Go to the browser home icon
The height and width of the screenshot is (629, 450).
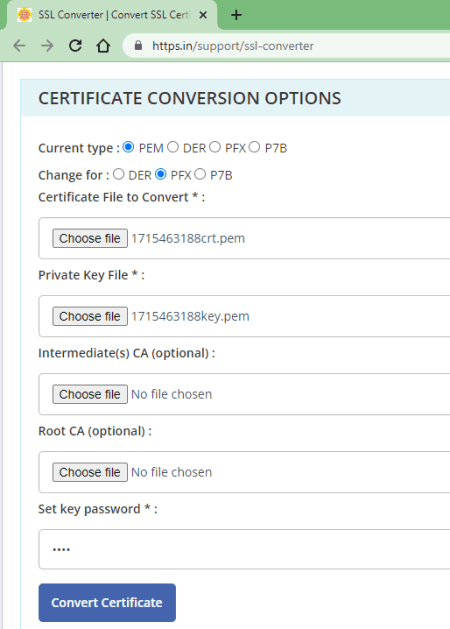coord(103,46)
